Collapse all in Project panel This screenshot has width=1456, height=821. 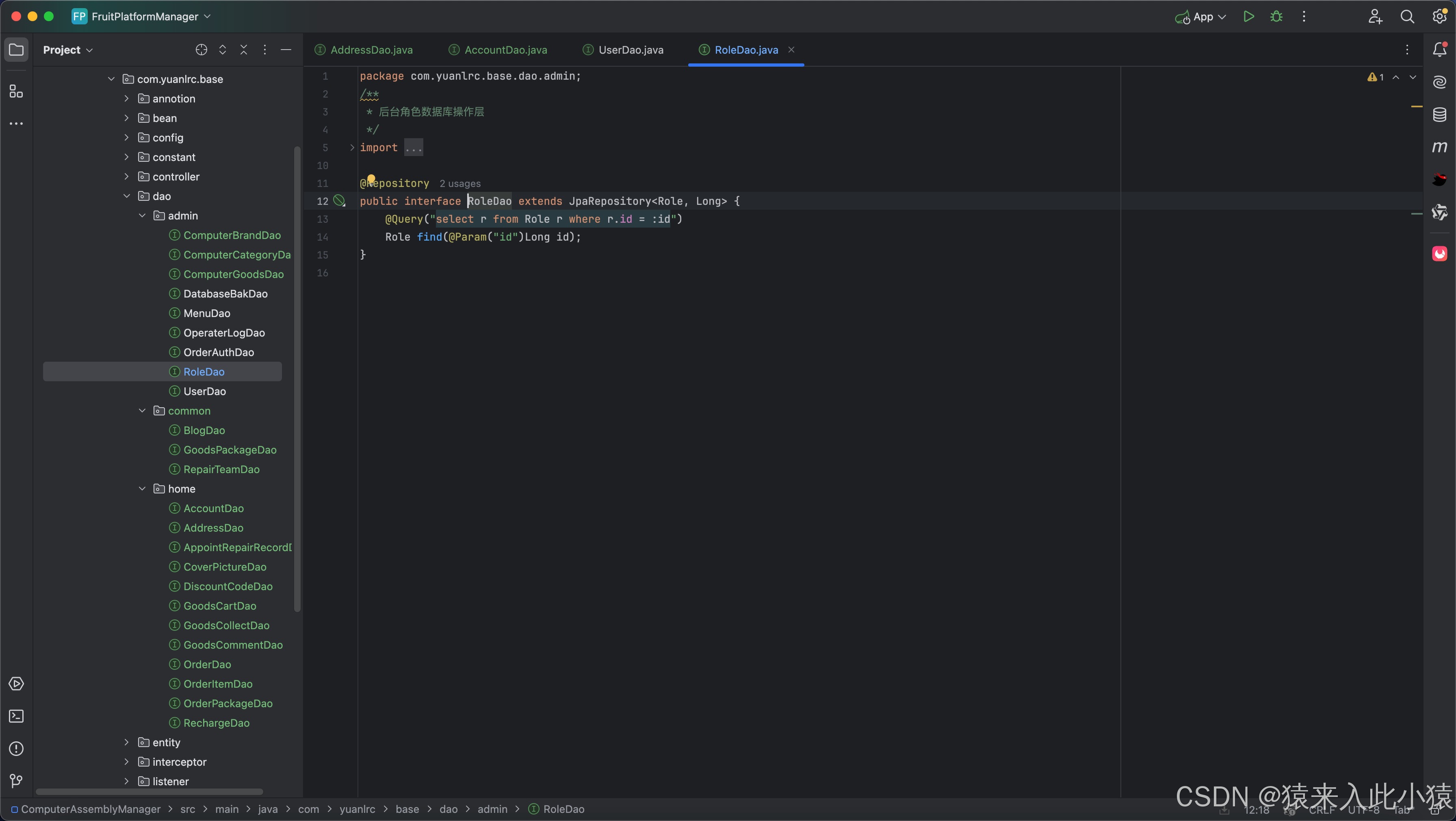[244, 50]
